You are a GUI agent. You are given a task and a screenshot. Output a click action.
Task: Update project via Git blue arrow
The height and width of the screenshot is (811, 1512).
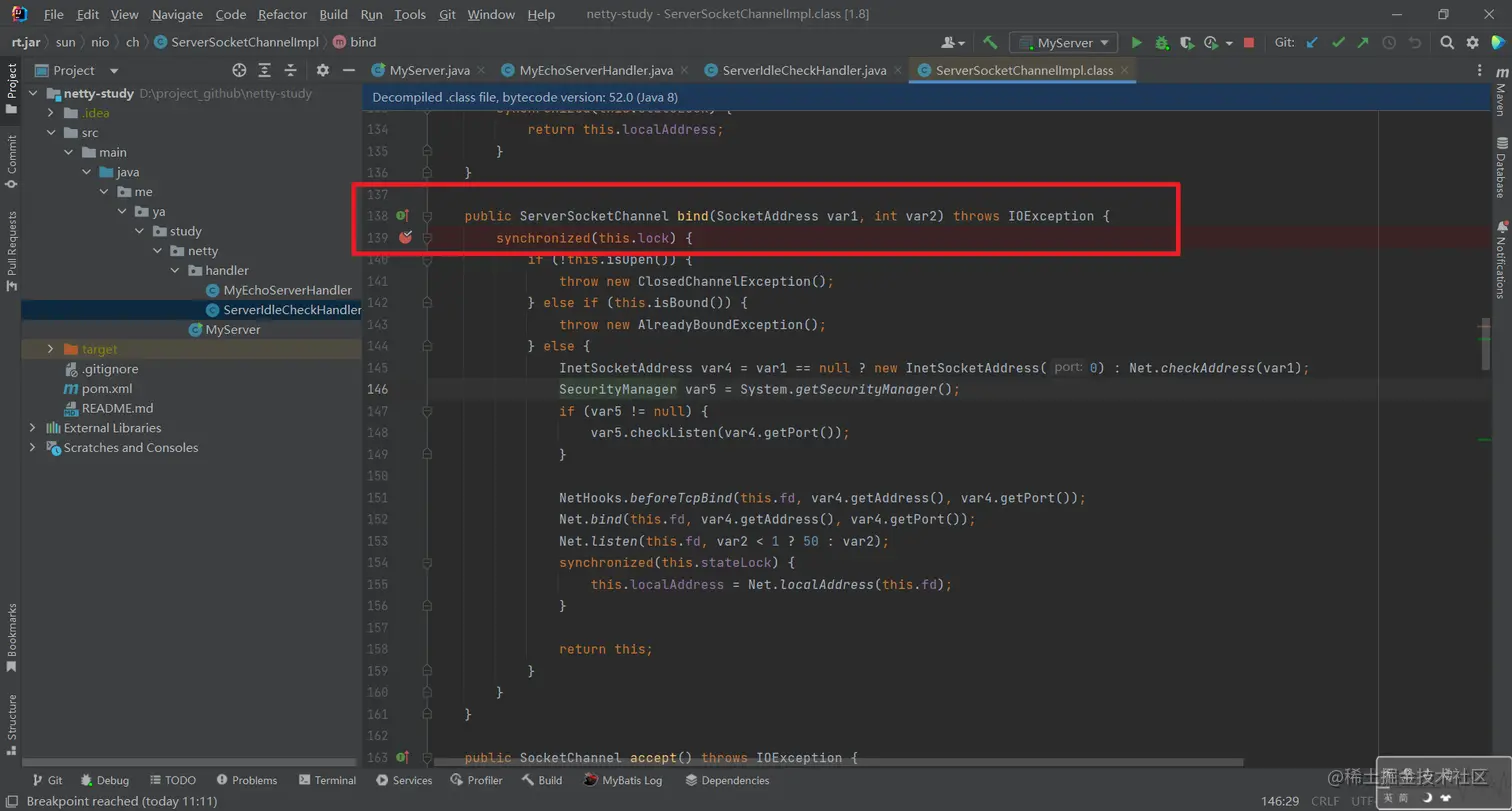1312,43
